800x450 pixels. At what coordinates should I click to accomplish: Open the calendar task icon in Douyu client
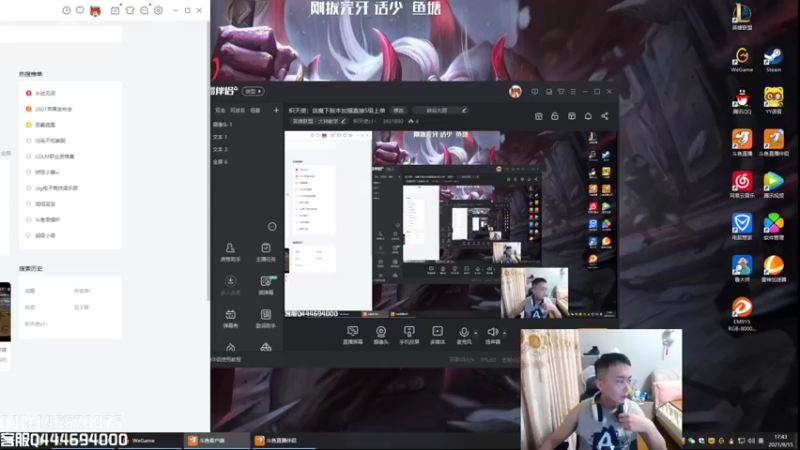[x=115, y=10]
